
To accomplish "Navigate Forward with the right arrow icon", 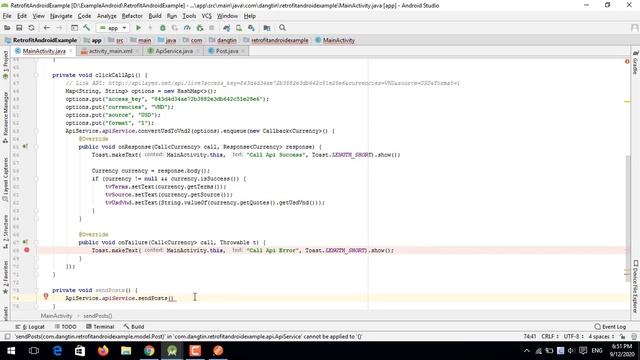I will pyautogui.click(x=59, y=28).
